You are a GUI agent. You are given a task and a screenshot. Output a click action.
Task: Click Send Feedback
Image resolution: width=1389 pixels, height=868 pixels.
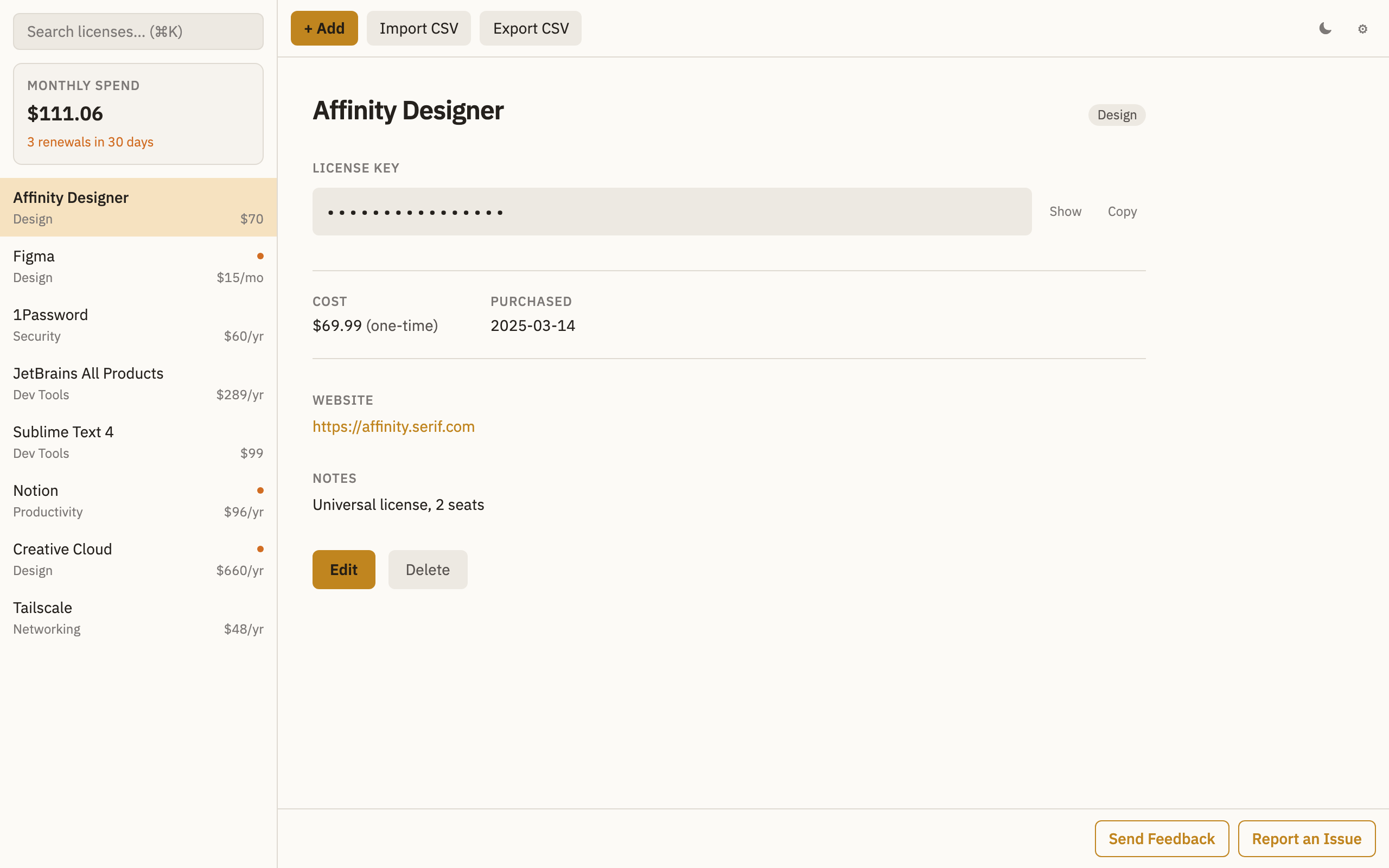(1162, 839)
